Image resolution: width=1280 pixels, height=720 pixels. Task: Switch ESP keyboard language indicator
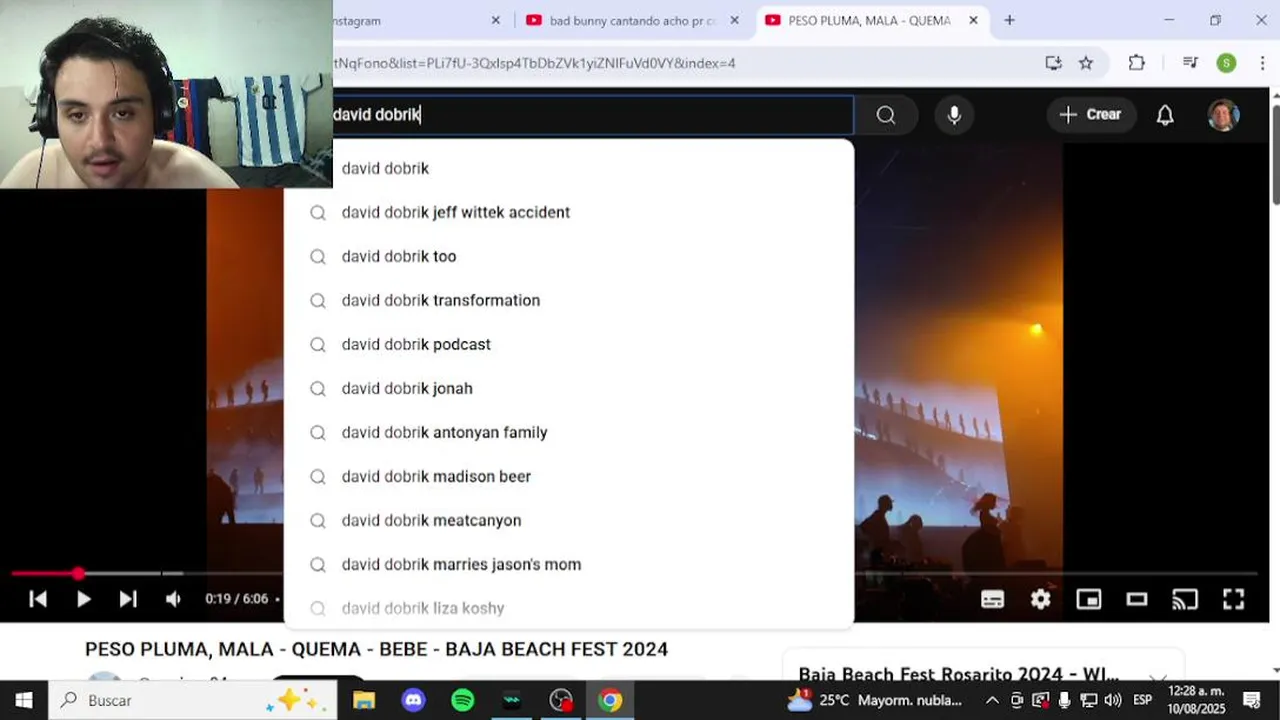pyautogui.click(x=1142, y=700)
